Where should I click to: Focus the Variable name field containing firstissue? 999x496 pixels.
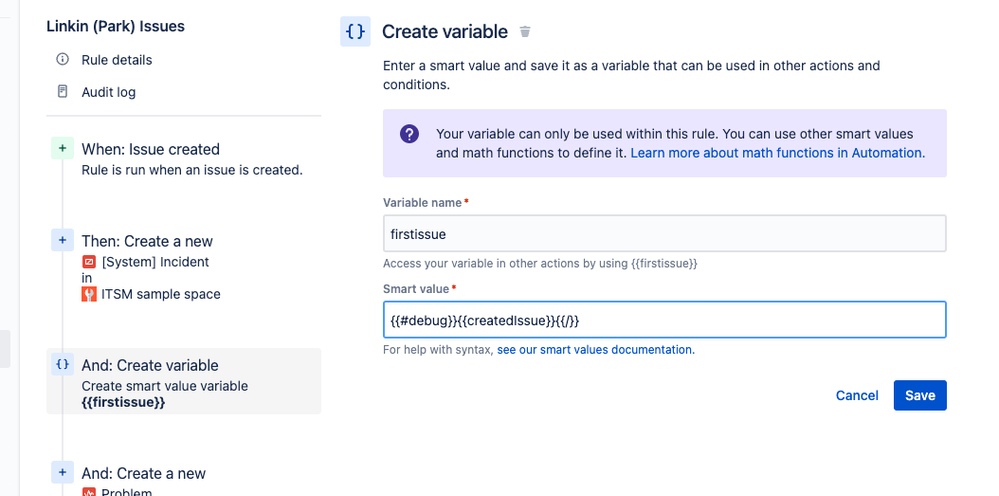point(665,234)
